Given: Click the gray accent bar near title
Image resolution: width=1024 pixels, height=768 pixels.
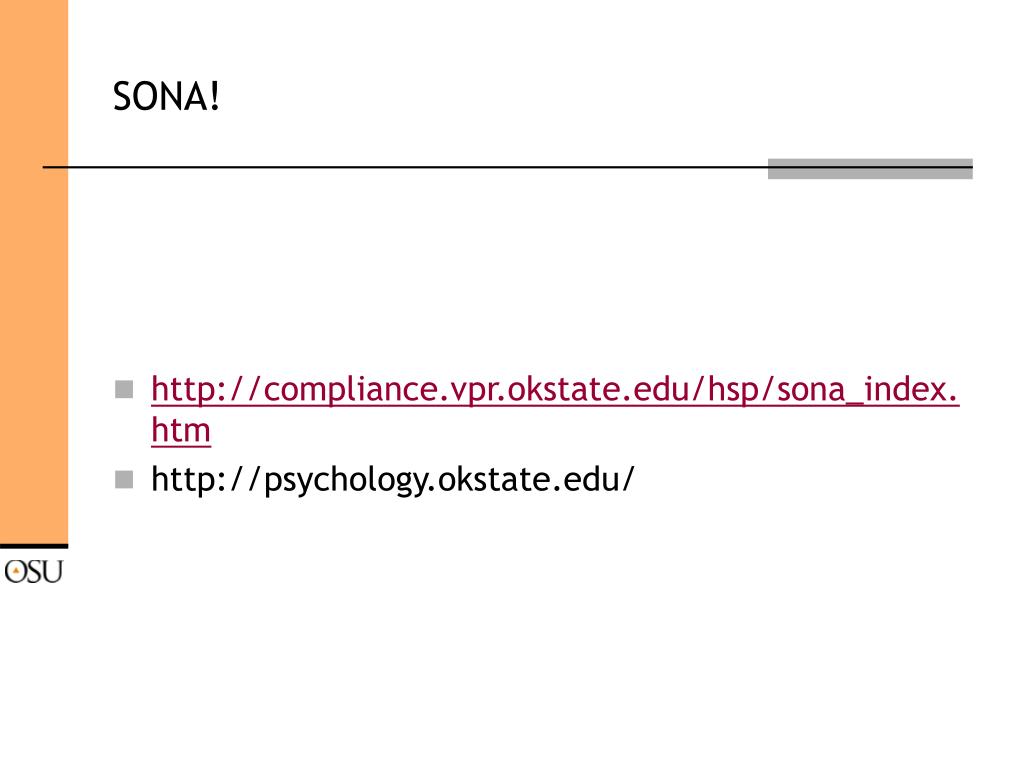Looking at the screenshot, I should pyautogui.click(x=870, y=169).
